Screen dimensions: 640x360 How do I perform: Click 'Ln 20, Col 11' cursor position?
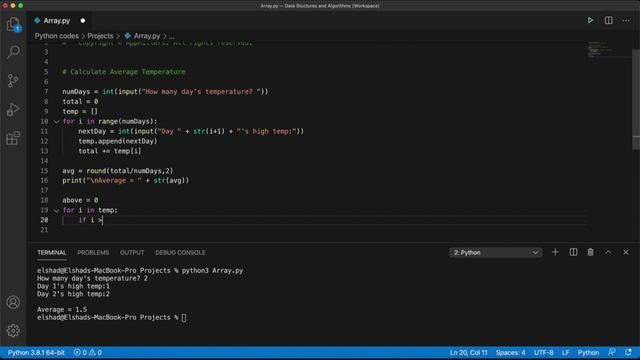coord(469,353)
